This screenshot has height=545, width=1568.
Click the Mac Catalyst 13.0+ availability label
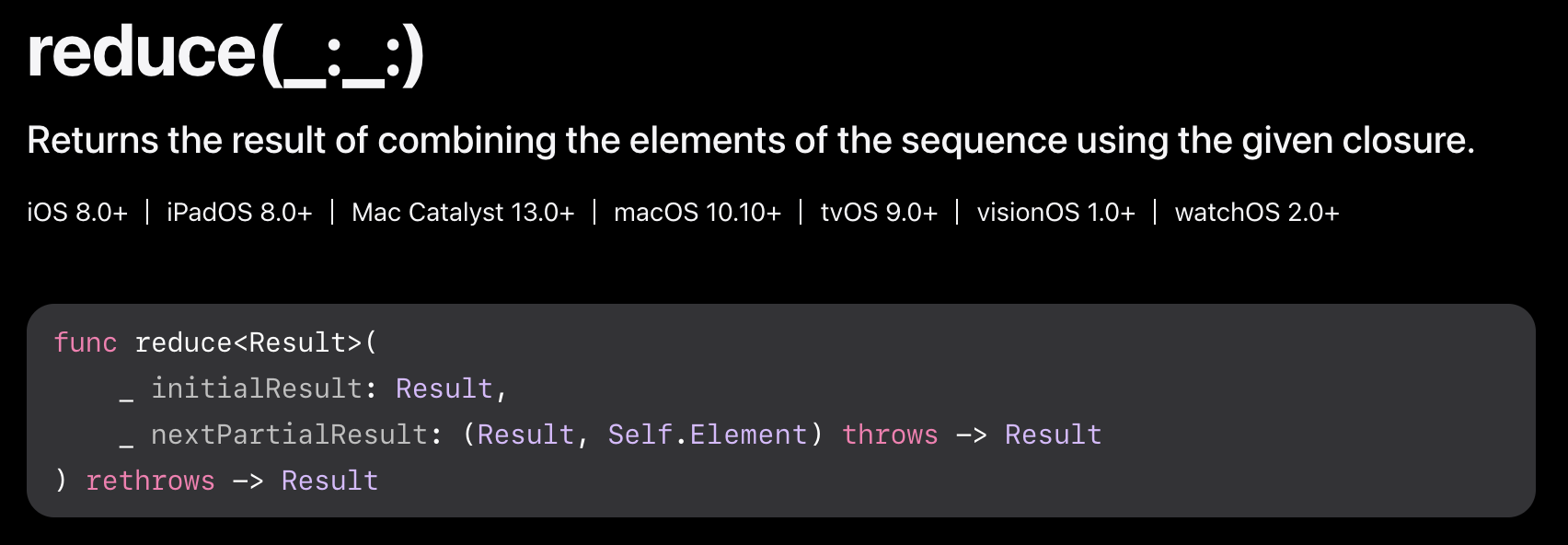pyautogui.click(x=463, y=213)
